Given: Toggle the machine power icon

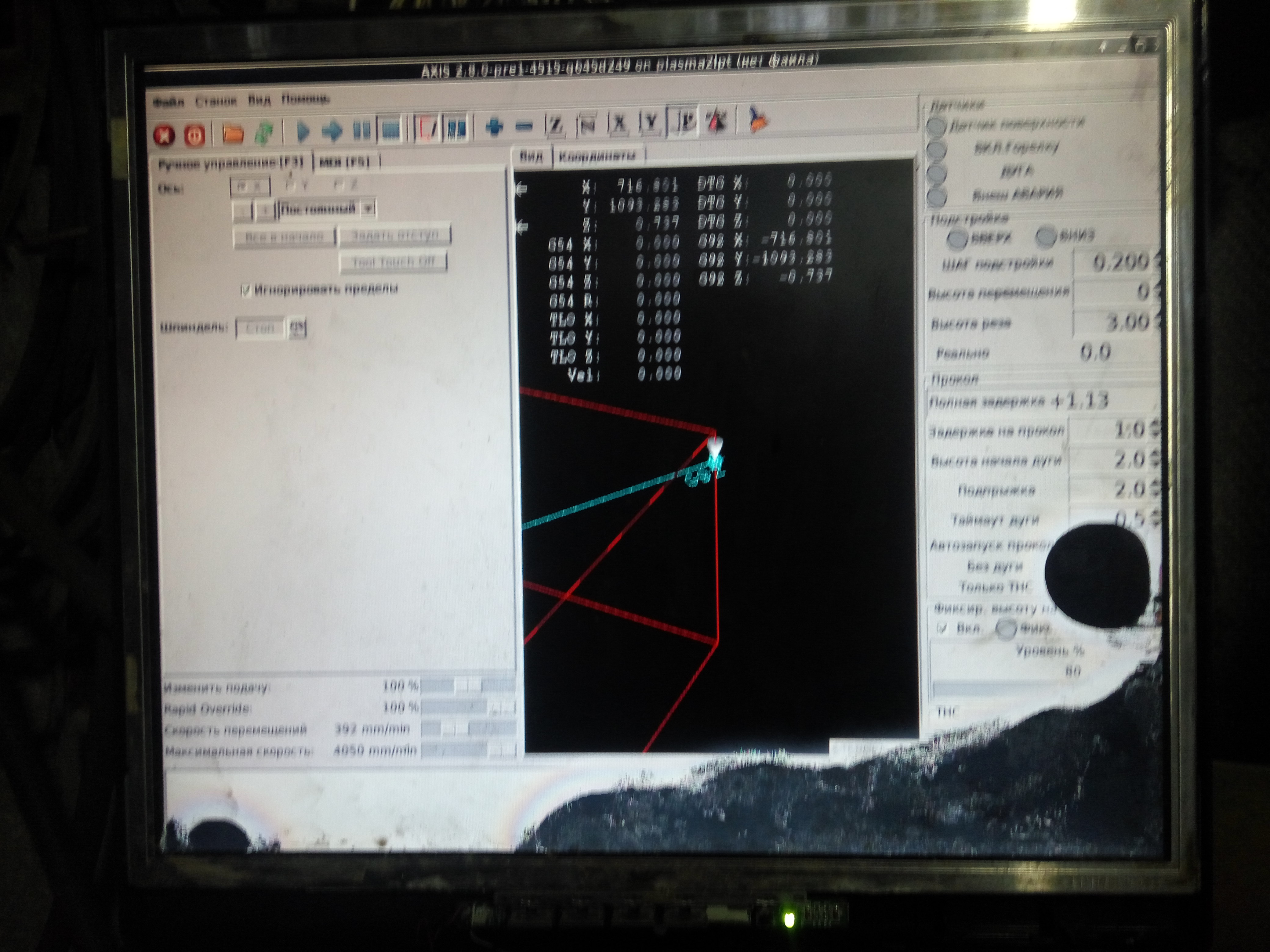Looking at the screenshot, I should tap(195, 135).
